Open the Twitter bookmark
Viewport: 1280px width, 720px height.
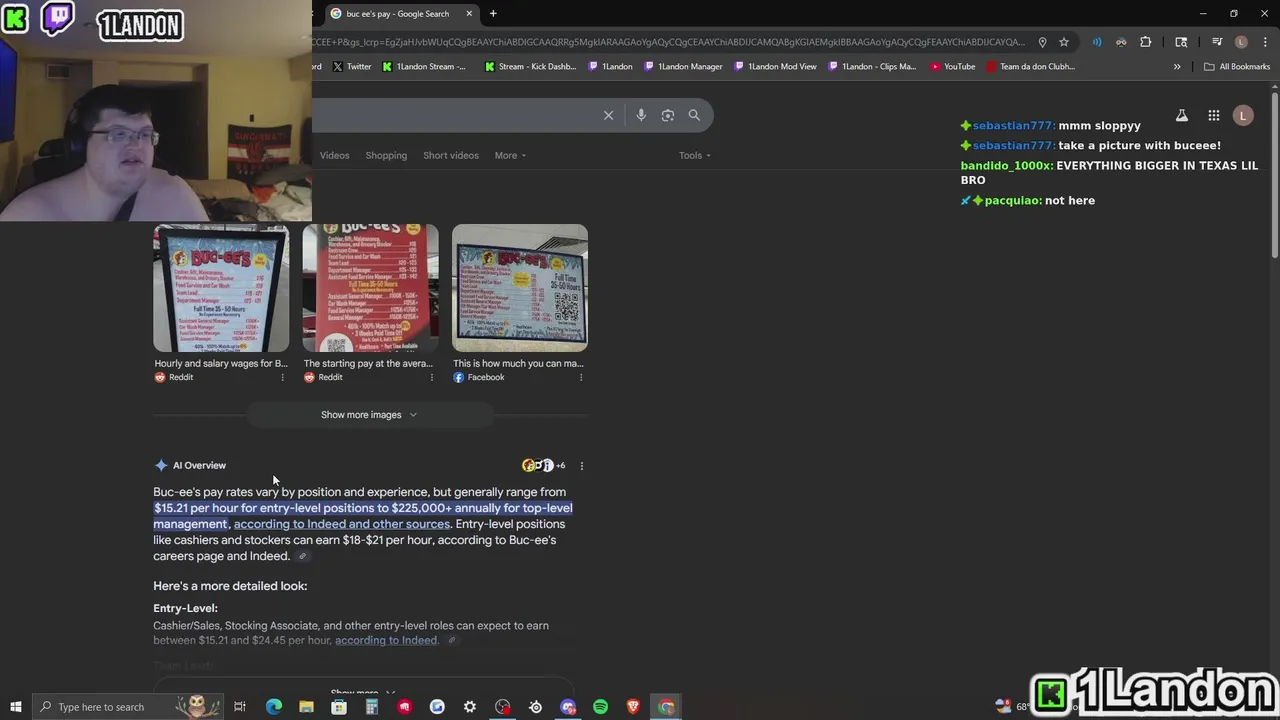click(x=351, y=67)
